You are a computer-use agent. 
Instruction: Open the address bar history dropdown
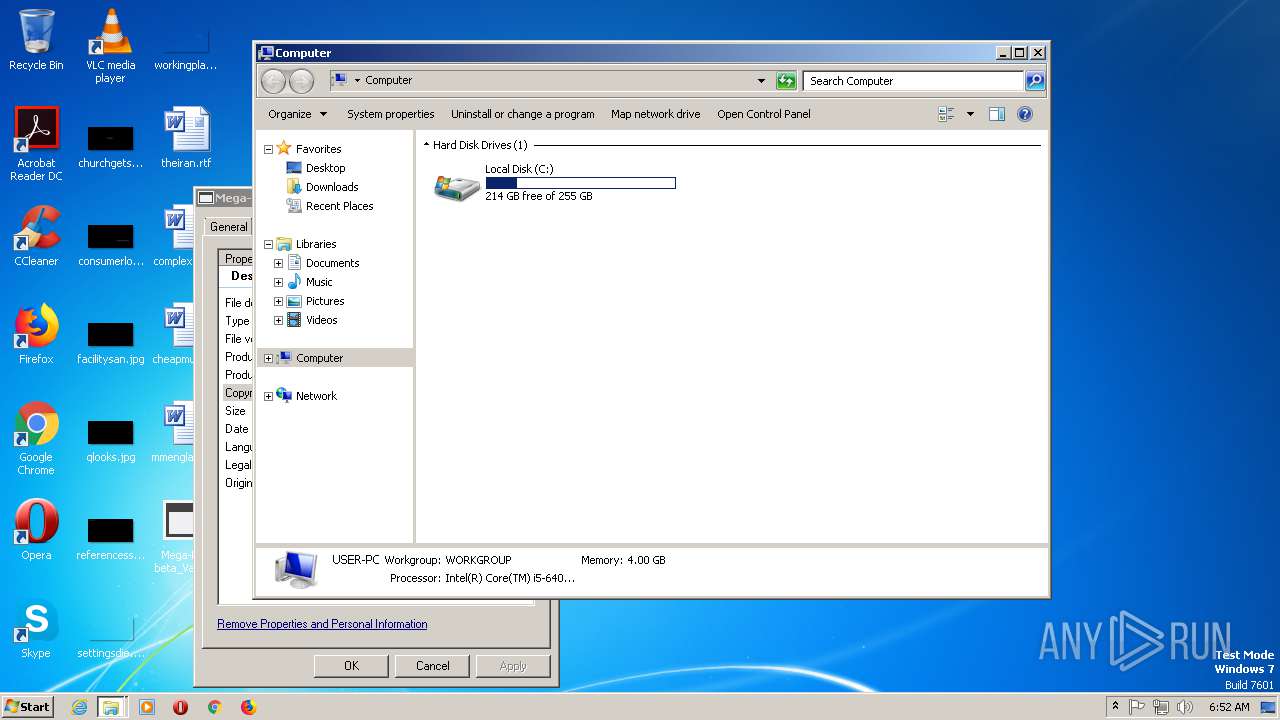click(761, 81)
